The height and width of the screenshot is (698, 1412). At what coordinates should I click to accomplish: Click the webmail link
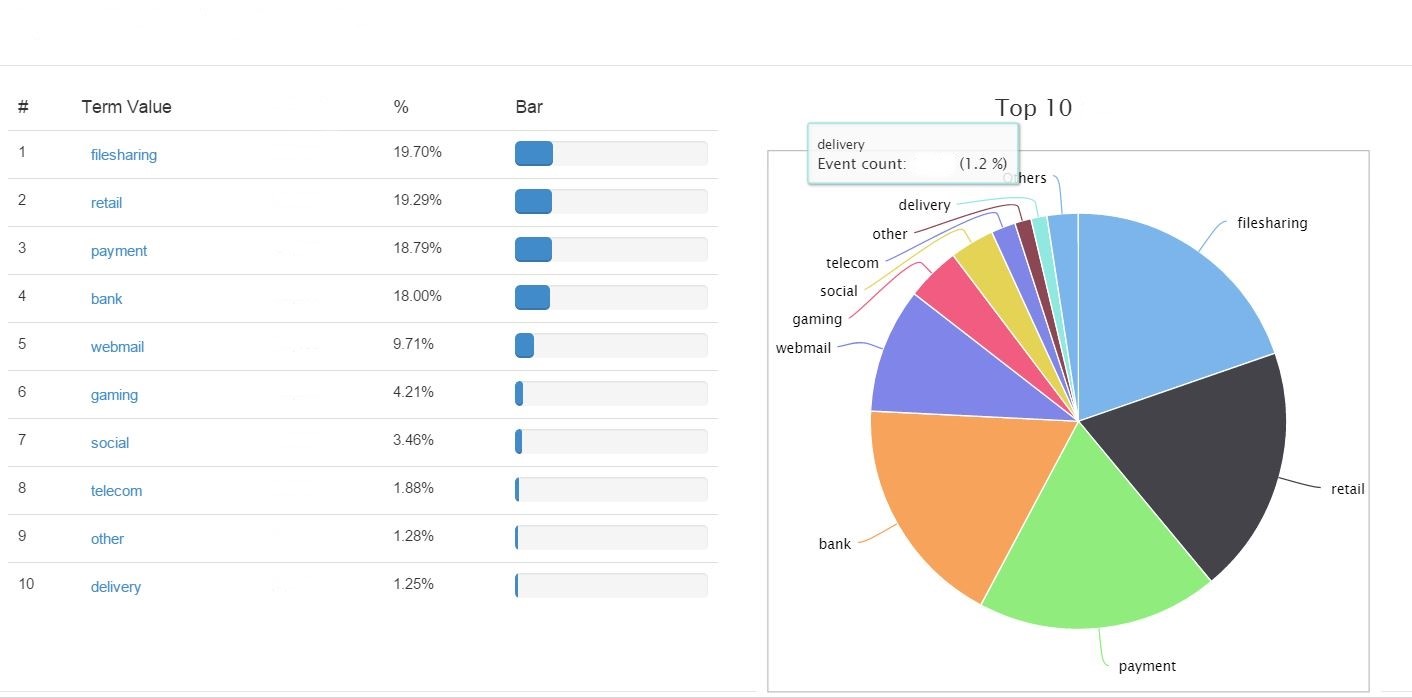click(x=117, y=346)
